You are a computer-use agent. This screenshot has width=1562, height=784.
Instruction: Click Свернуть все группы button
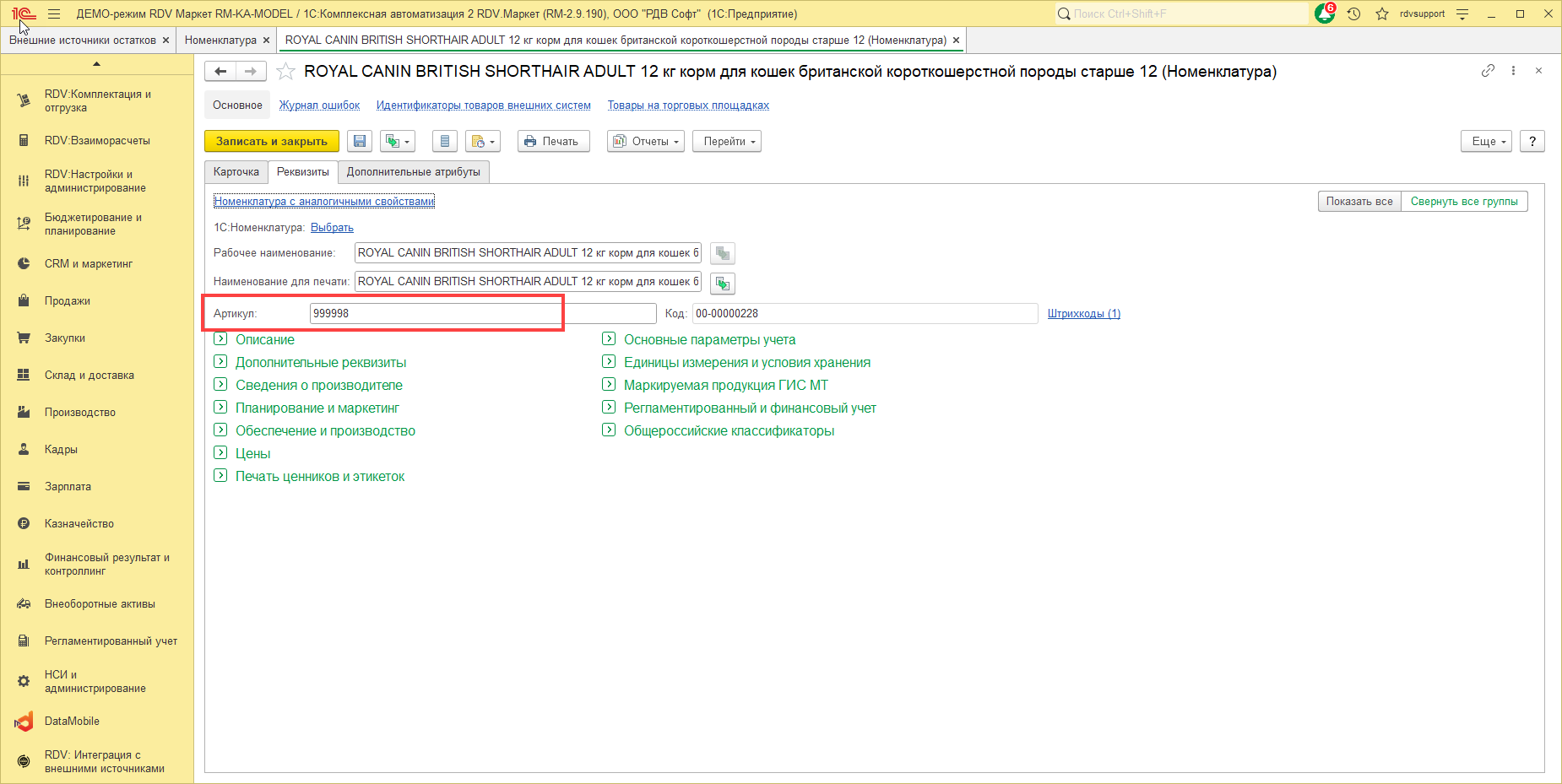click(1464, 202)
